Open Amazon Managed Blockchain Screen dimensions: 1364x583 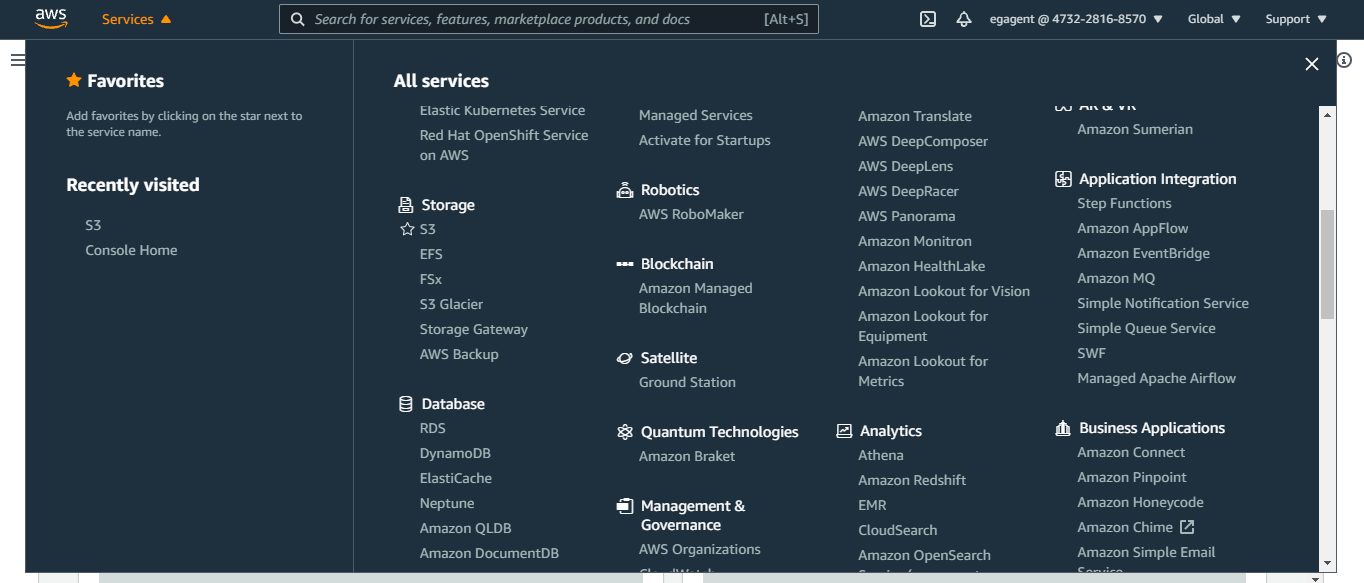pos(696,298)
